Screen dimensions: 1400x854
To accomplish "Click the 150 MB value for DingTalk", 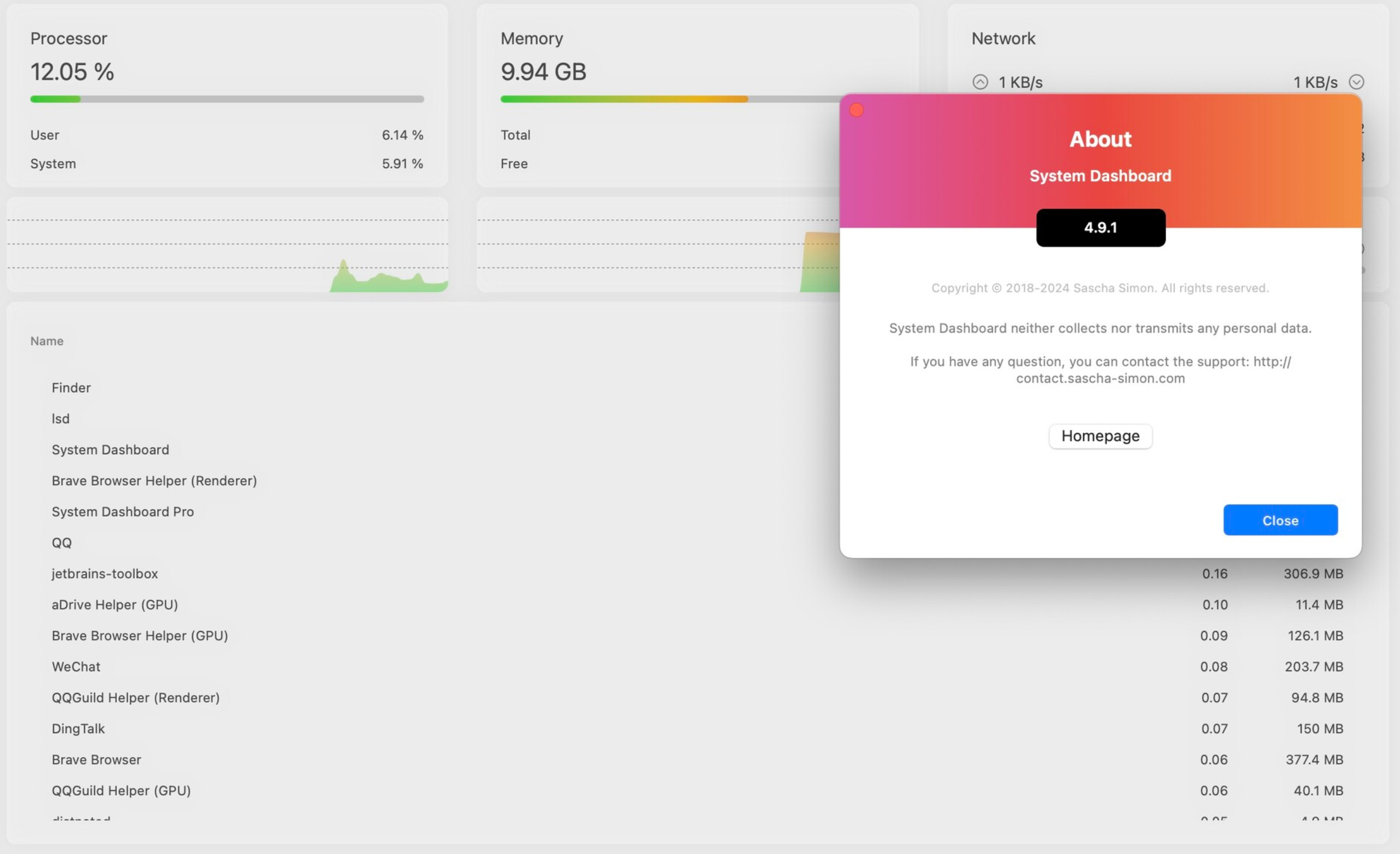I will tap(1320, 728).
